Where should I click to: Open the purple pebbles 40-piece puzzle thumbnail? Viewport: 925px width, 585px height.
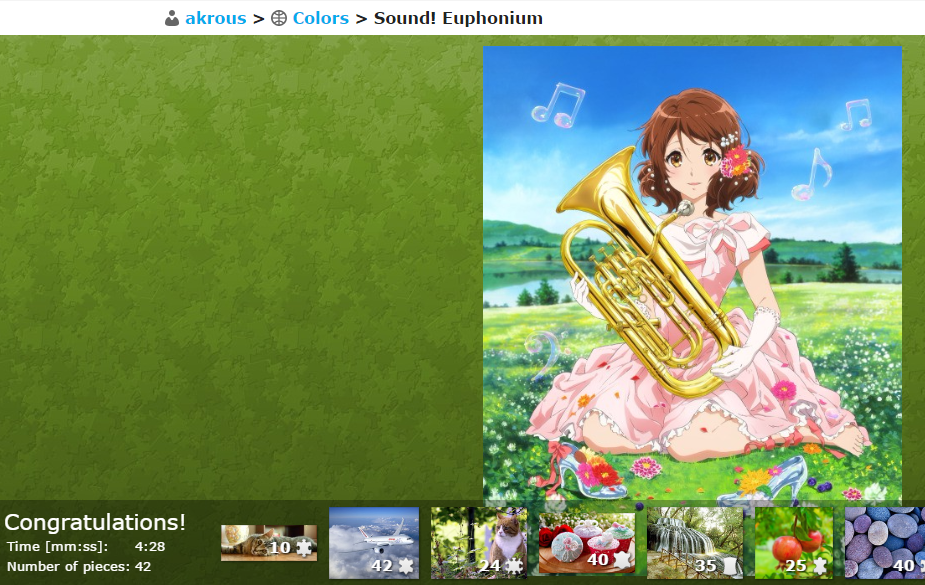pyautogui.click(x=885, y=543)
